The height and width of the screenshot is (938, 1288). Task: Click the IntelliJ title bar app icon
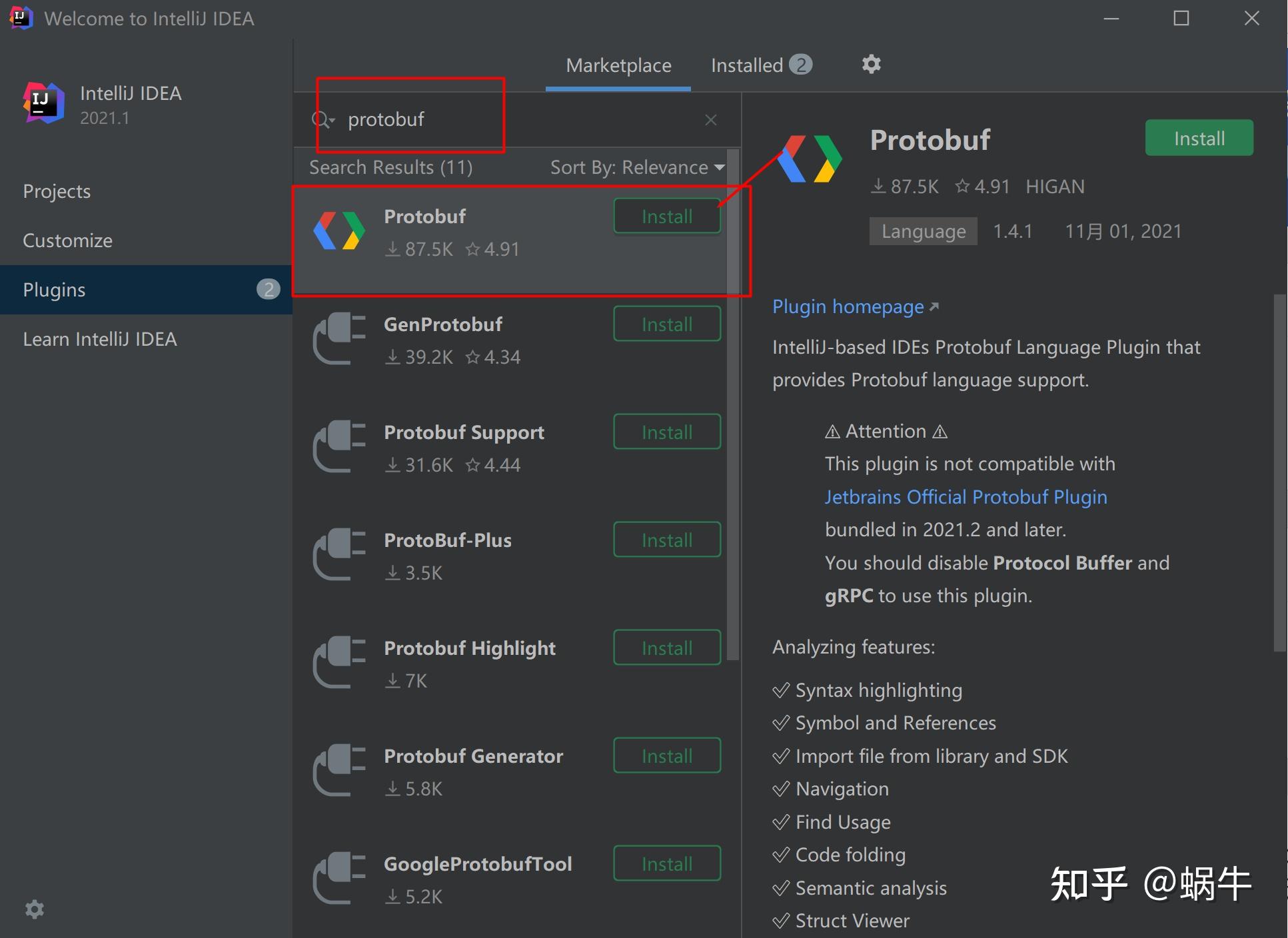click(x=21, y=17)
